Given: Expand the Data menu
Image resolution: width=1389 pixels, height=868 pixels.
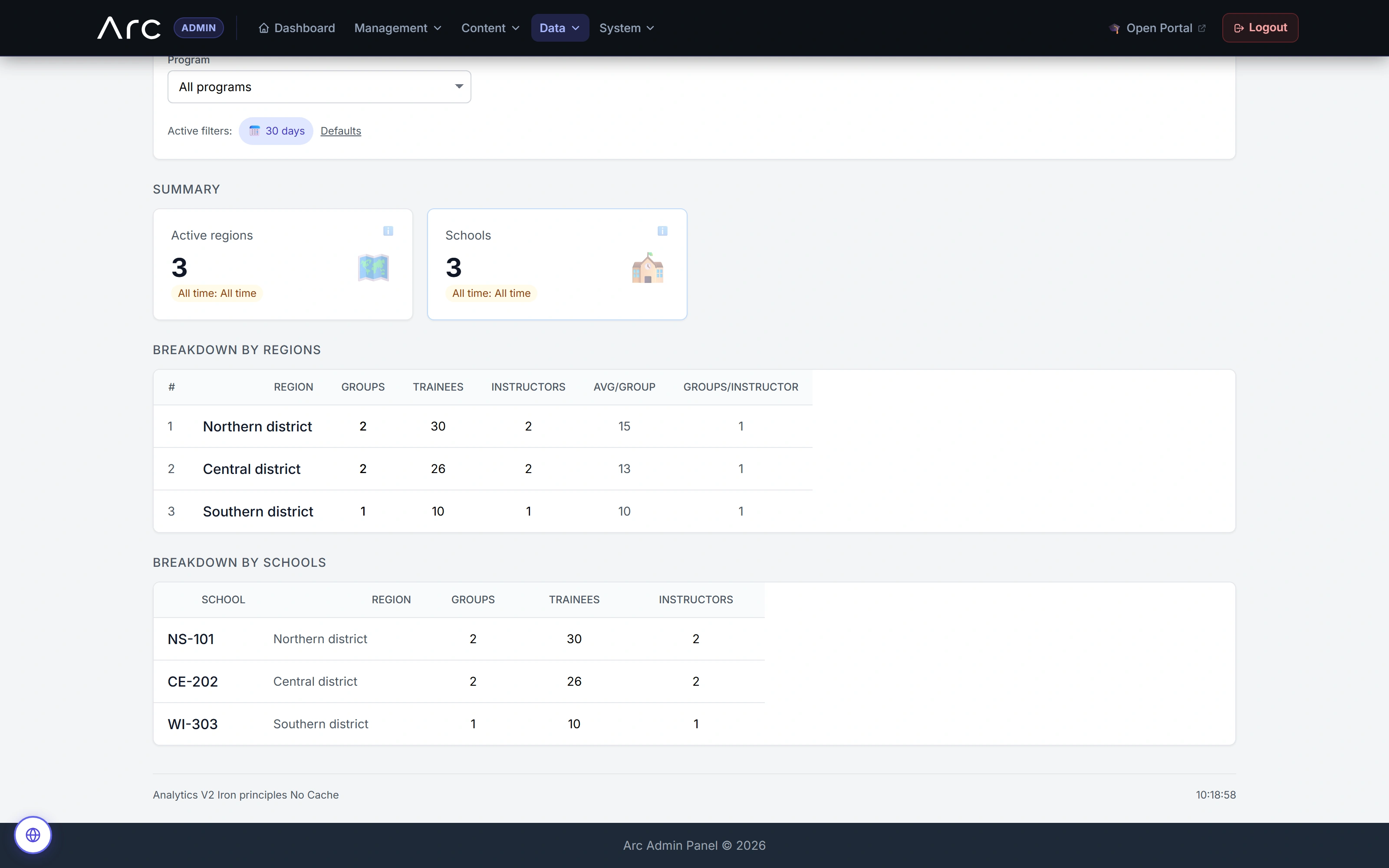Looking at the screenshot, I should point(560,28).
